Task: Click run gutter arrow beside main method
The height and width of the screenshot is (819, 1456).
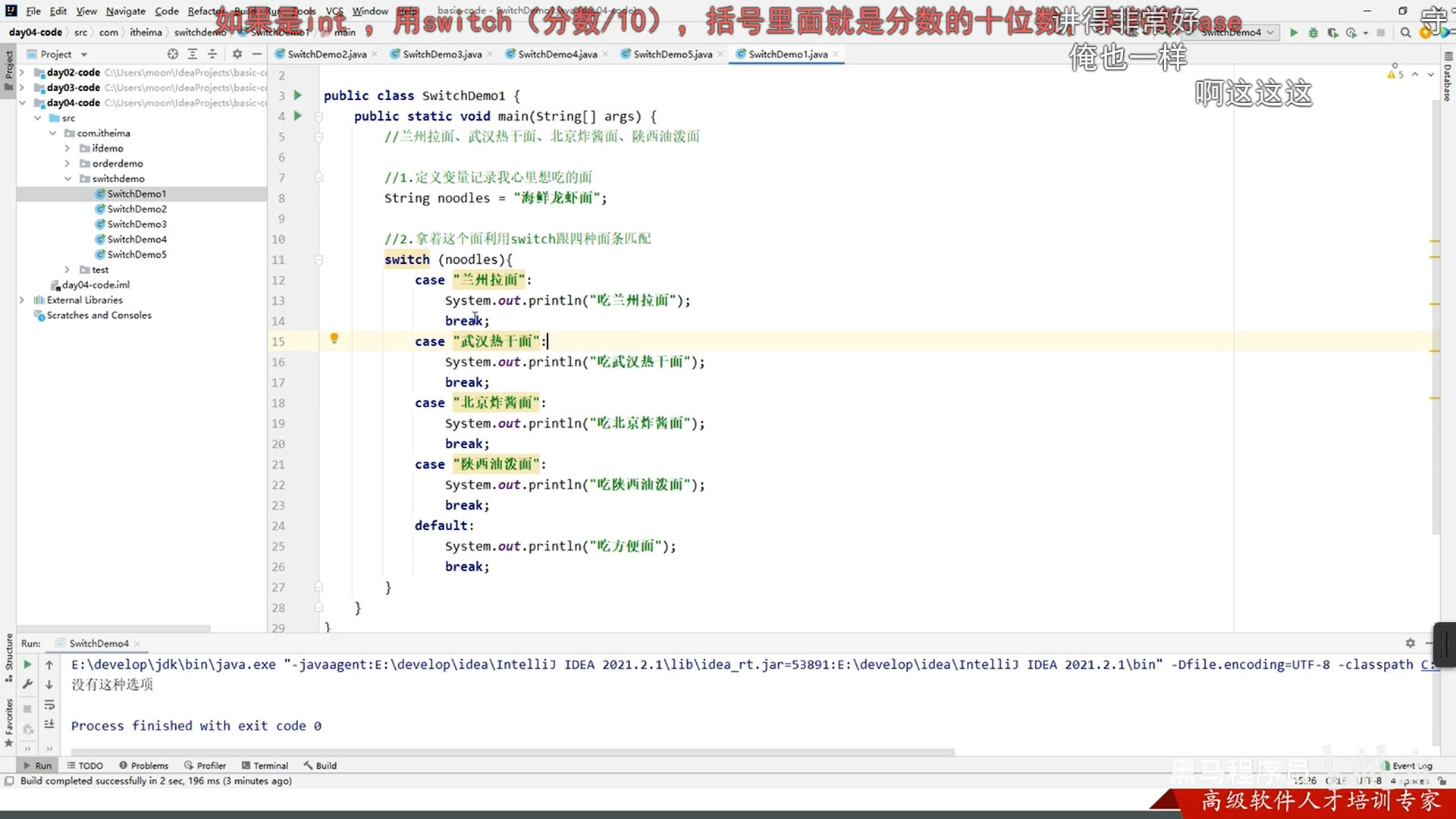Action: [x=298, y=116]
